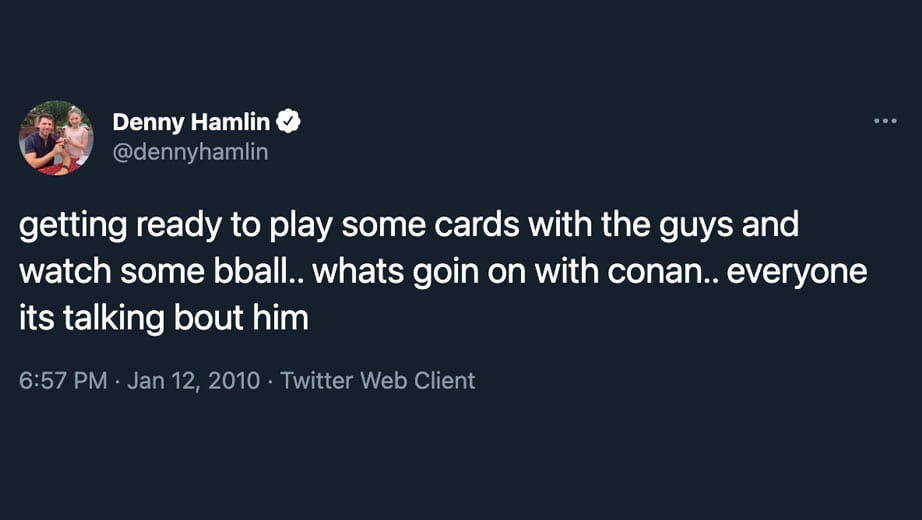Screen dimensions: 922x520
Task: Click the 6:57 PM timestamp
Action: coord(63,380)
